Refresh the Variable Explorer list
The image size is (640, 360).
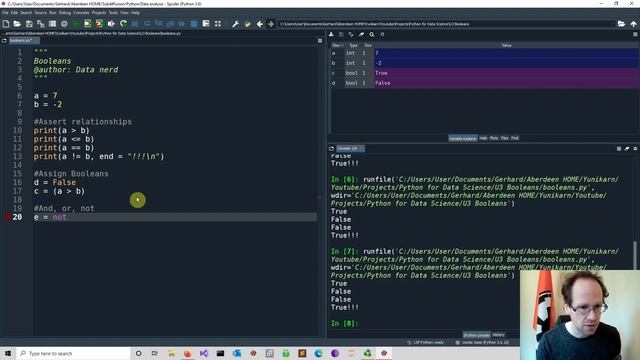tap(382, 35)
